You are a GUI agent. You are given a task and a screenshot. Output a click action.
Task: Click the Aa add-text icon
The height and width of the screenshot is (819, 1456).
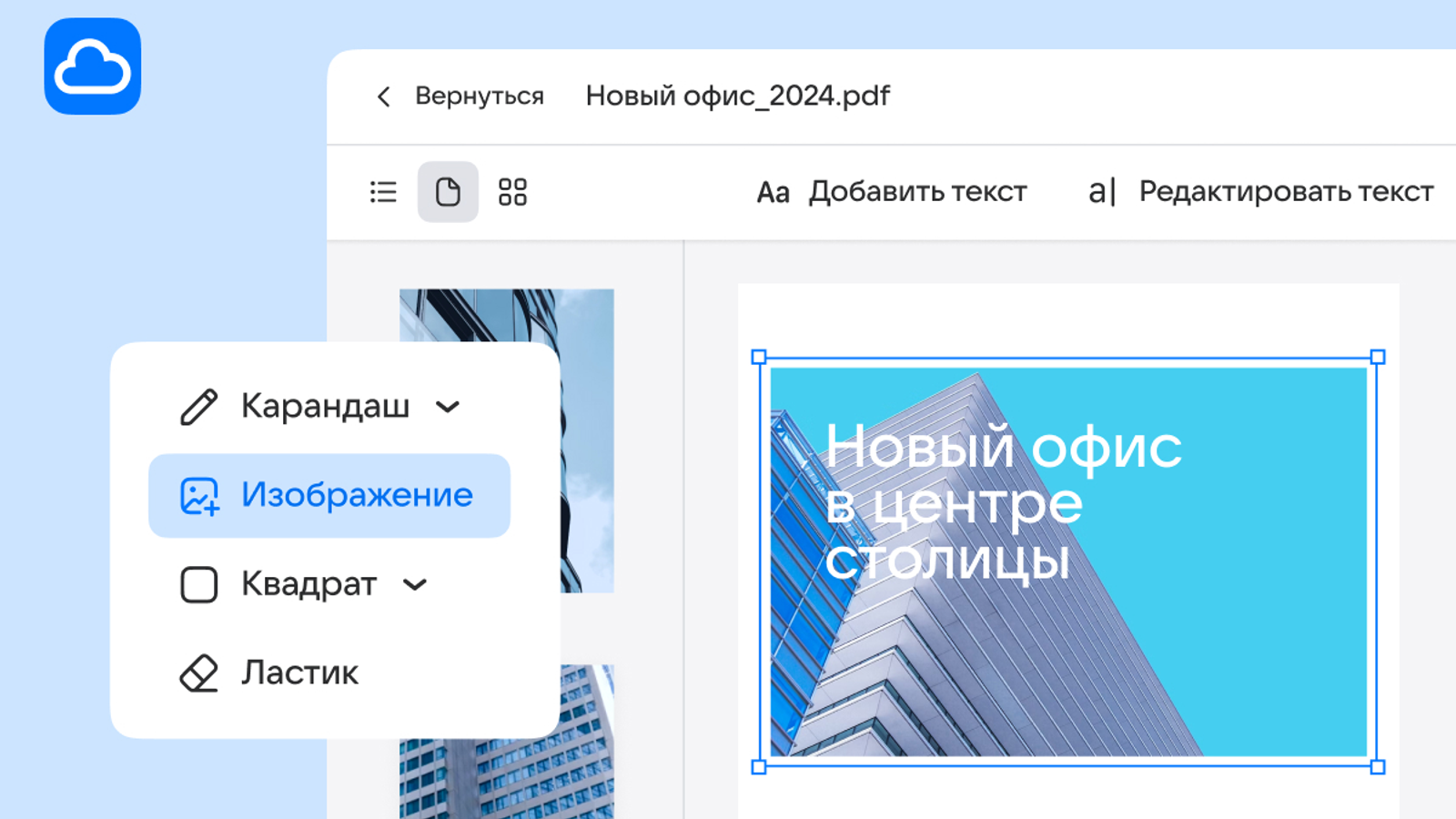pos(773,193)
